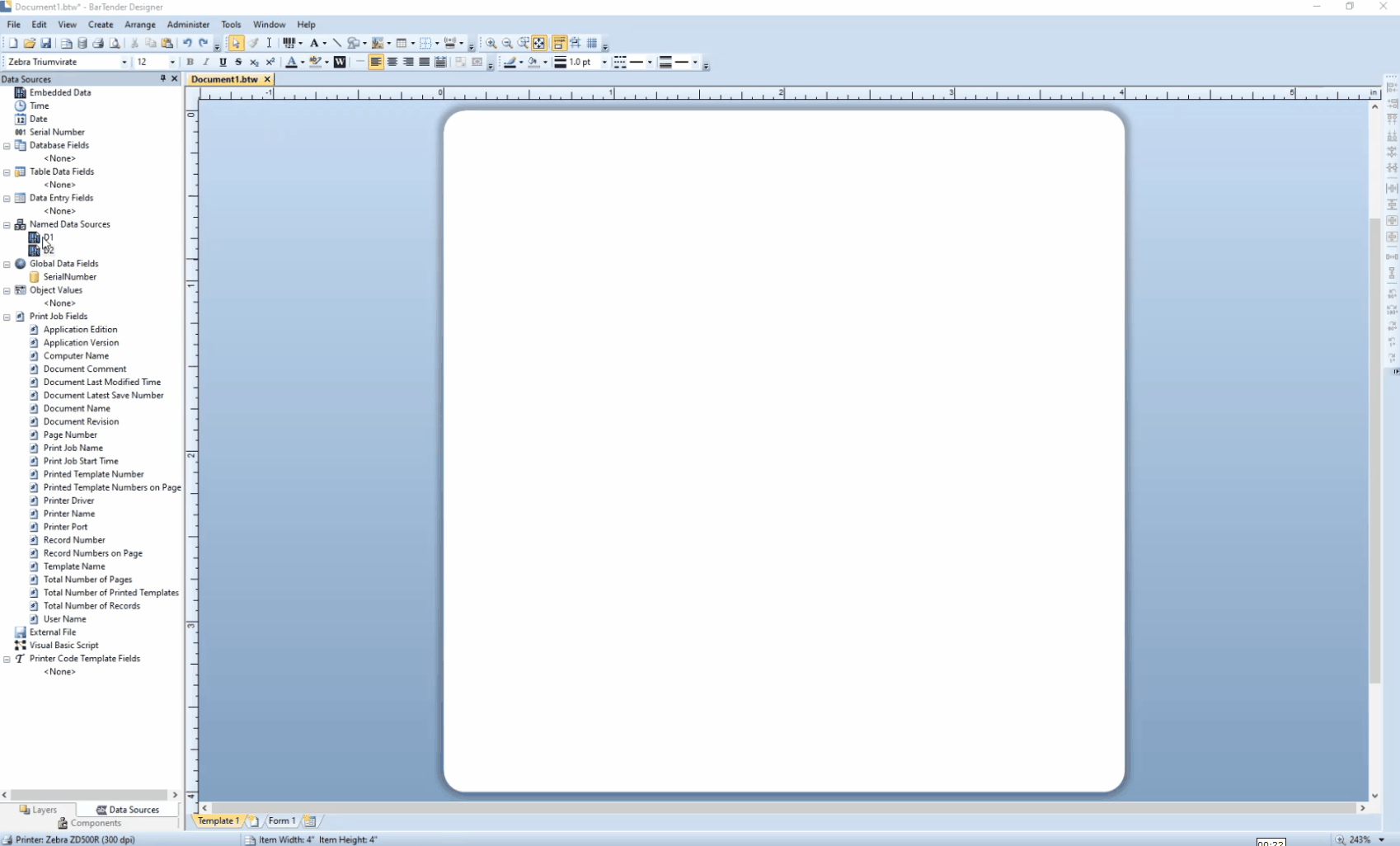The height and width of the screenshot is (846, 1400).
Task: Open the word processor text icon
Action: point(340,62)
